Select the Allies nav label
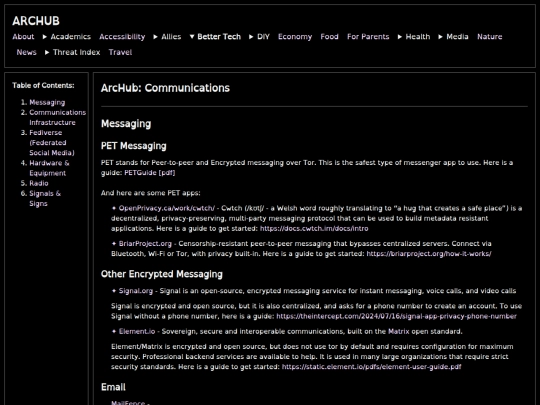Viewport: 540px width, 405px height. (x=171, y=37)
